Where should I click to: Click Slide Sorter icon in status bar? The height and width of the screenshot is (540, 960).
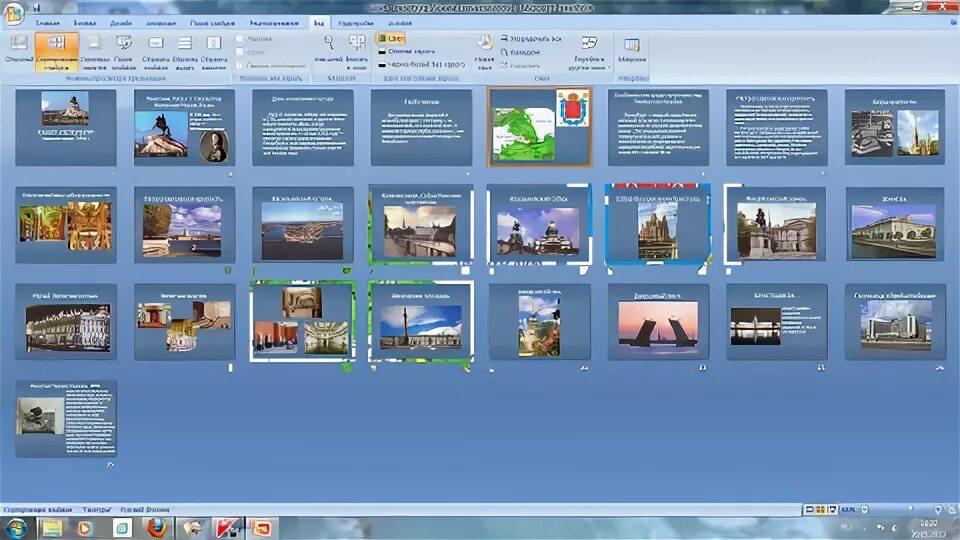click(821, 509)
